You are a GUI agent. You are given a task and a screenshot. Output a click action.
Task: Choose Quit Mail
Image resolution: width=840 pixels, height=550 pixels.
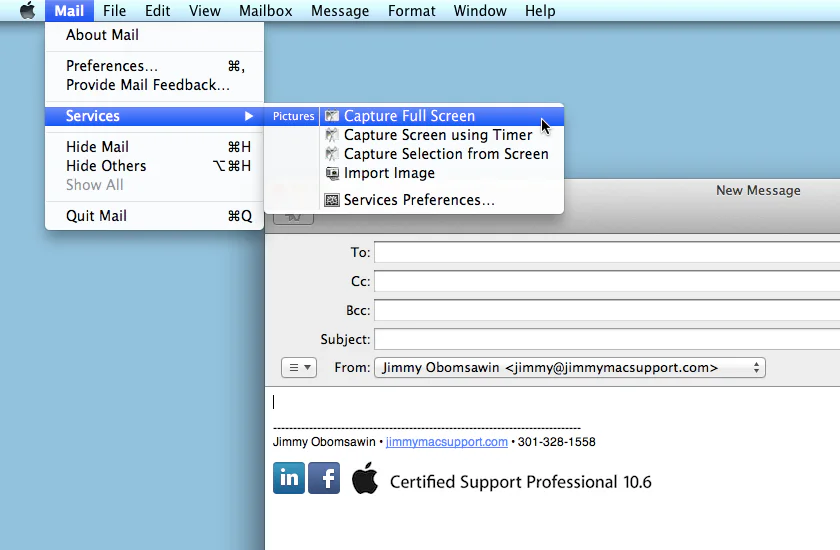coord(154,216)
